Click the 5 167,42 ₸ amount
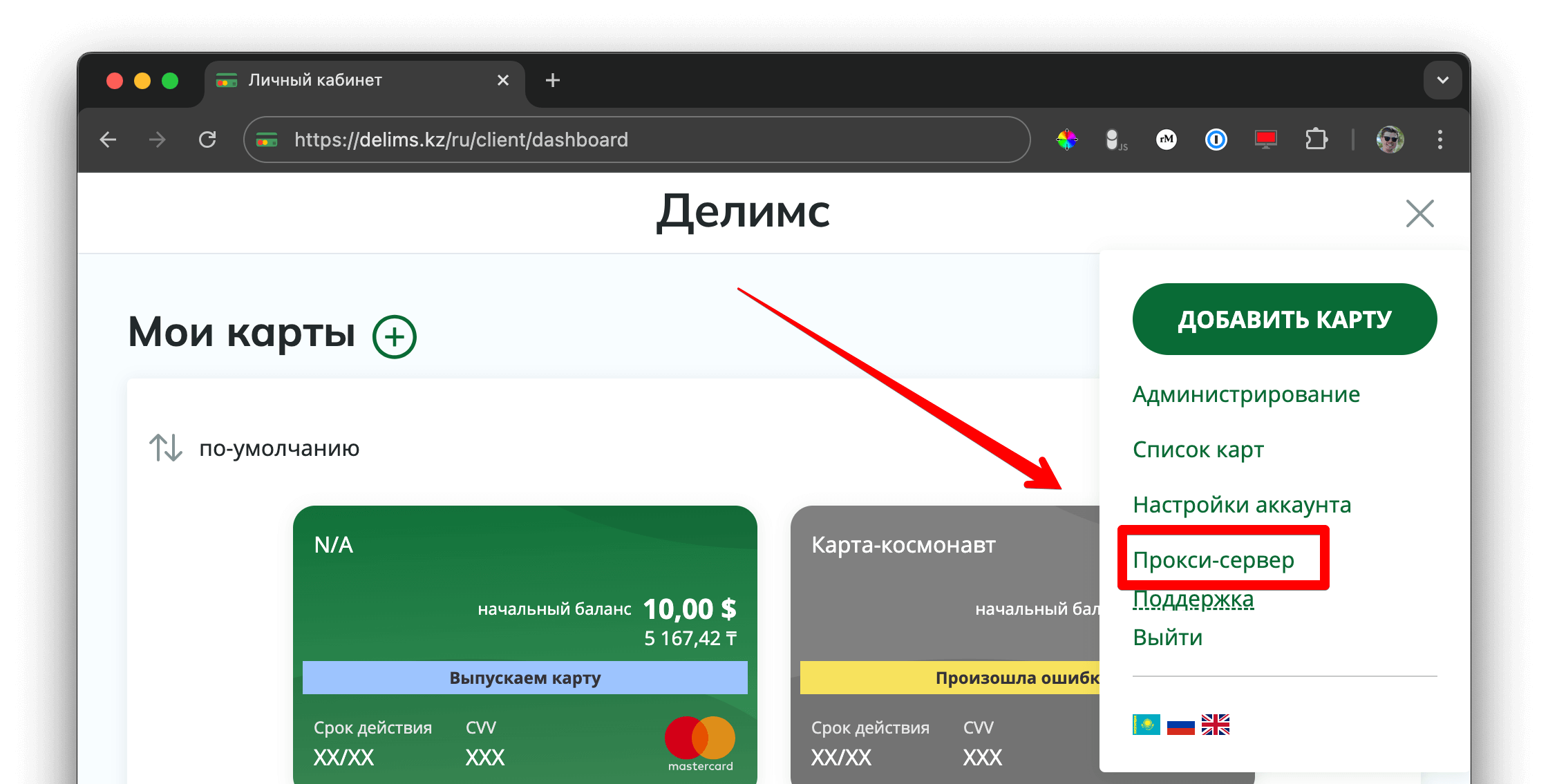The image size is (1548, 784). click(x=690, y=638)
